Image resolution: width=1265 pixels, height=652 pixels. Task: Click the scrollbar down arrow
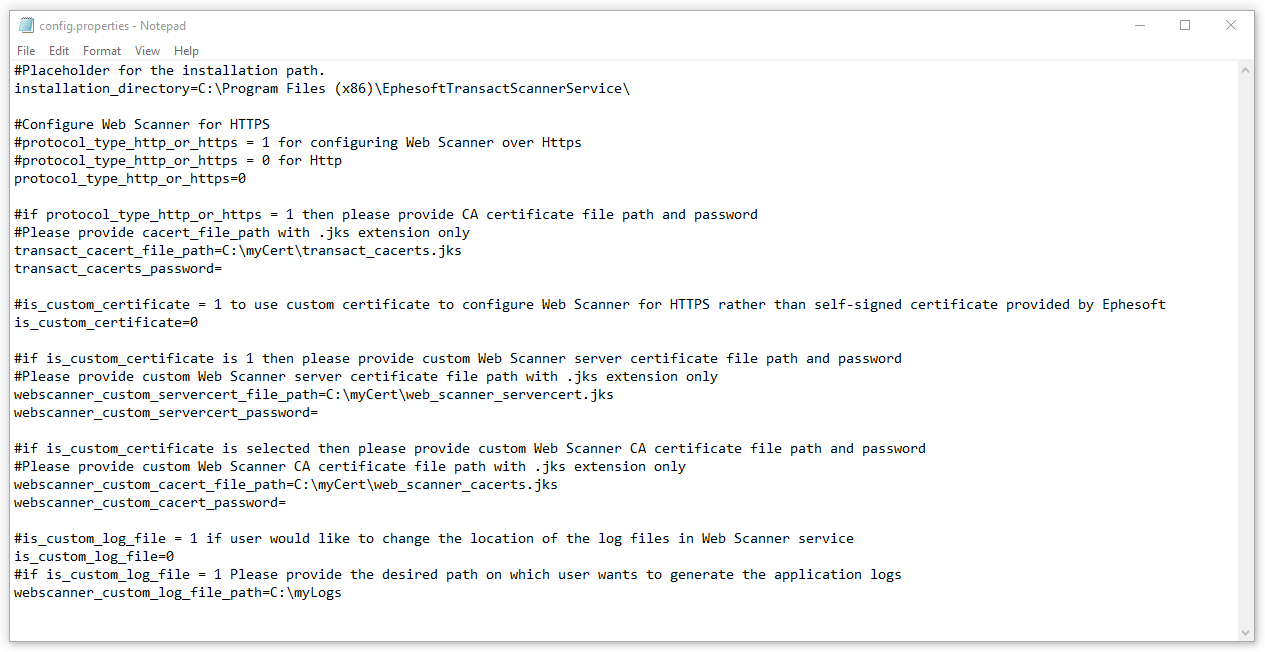pyautogui.click(x=1245, y=632)
